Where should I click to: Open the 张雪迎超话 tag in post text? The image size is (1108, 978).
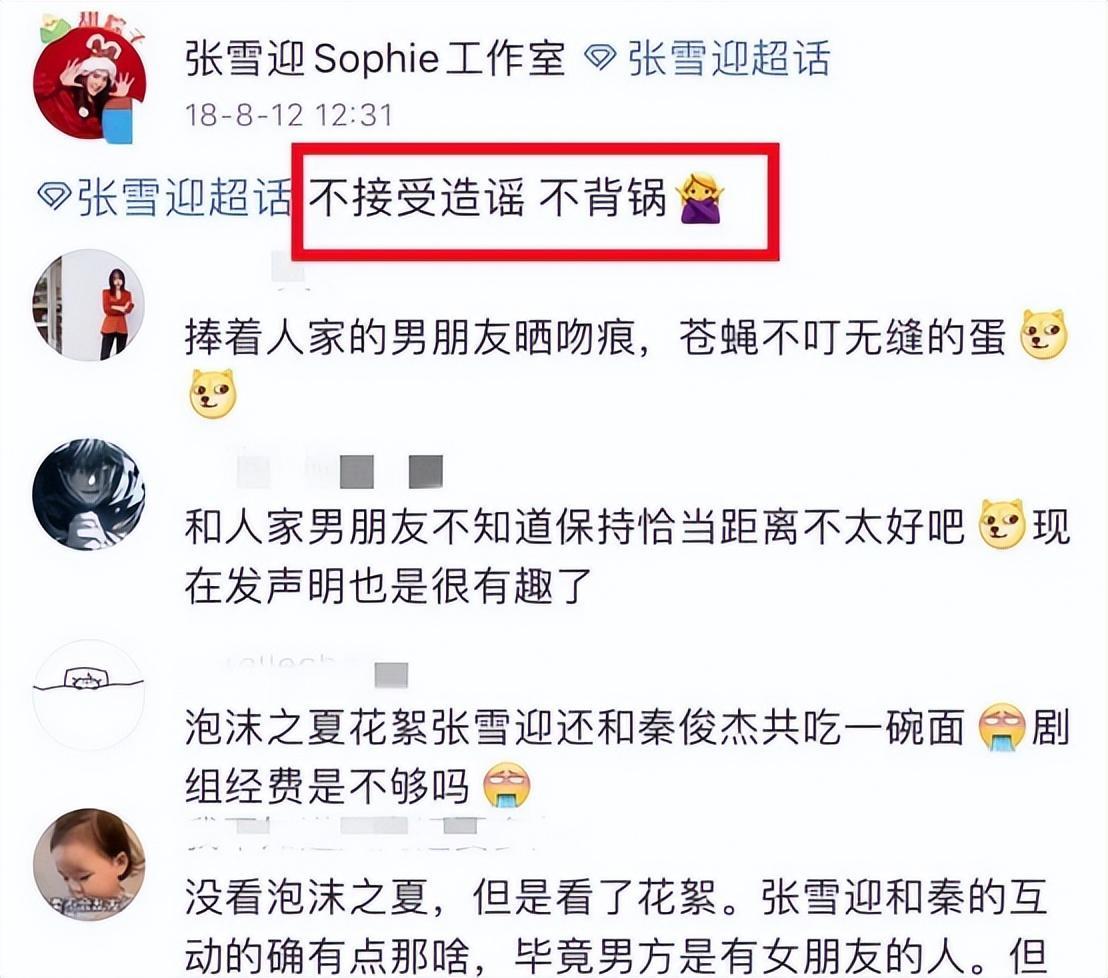(184, 196)
